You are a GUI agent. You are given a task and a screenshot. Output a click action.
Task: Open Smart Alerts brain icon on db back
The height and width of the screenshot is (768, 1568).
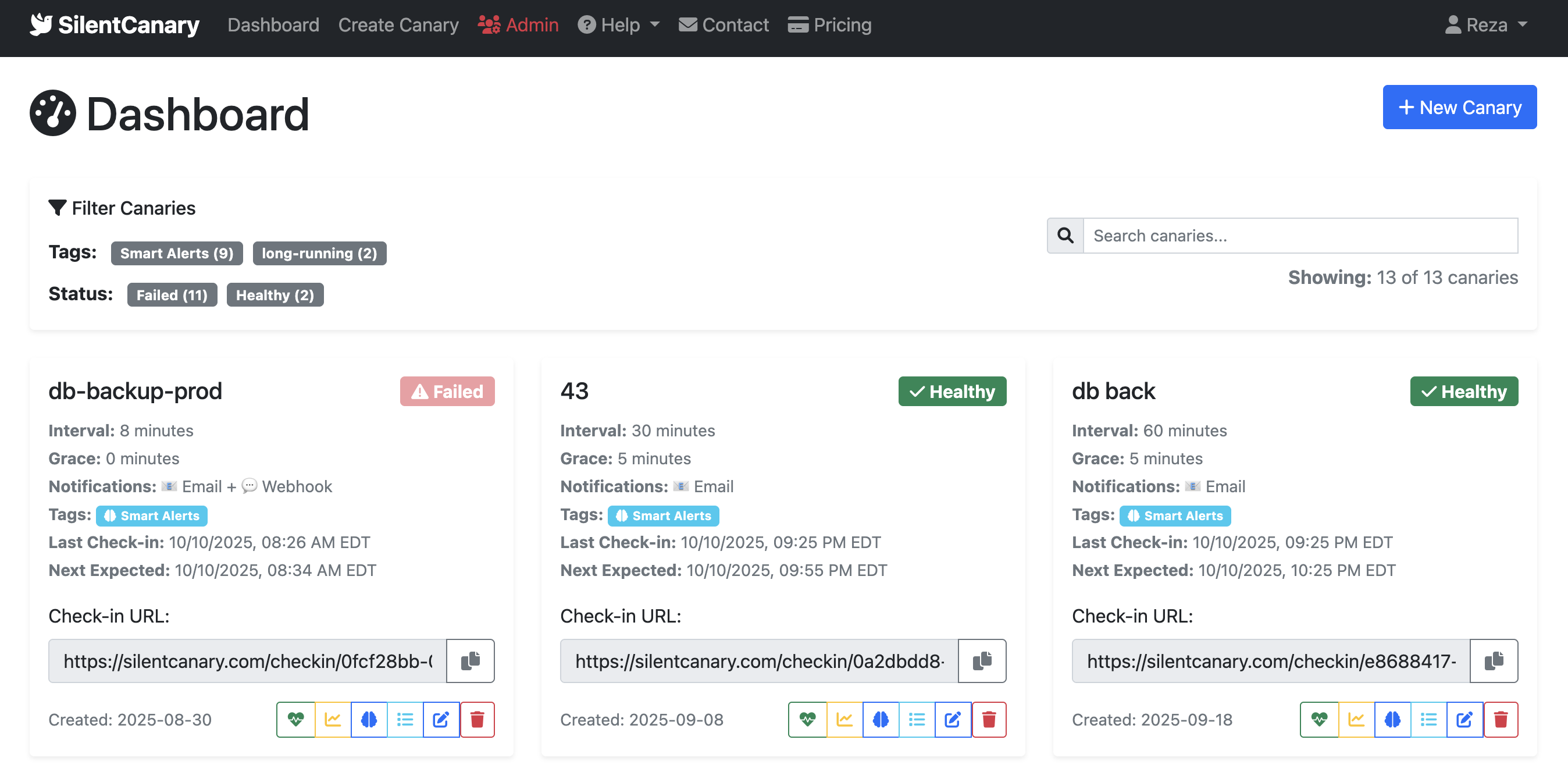click(1393, 719)
